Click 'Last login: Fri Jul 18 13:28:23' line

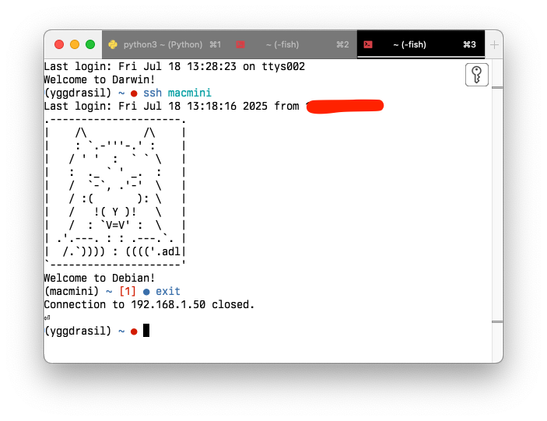click(174, 66)
